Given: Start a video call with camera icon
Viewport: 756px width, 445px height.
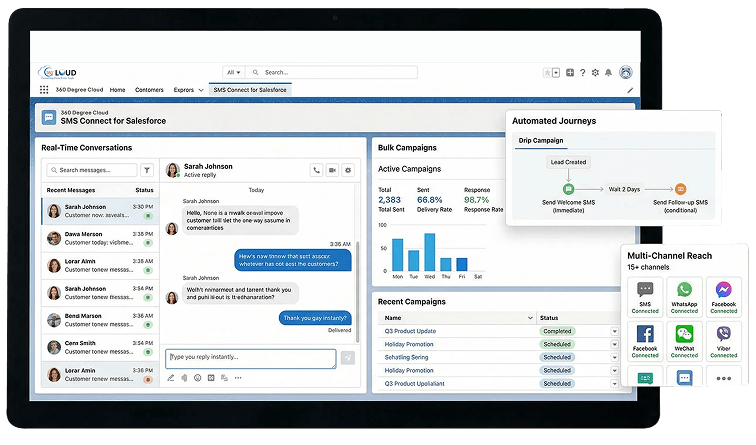Looking at the screenshot, I should pos(332,170).
